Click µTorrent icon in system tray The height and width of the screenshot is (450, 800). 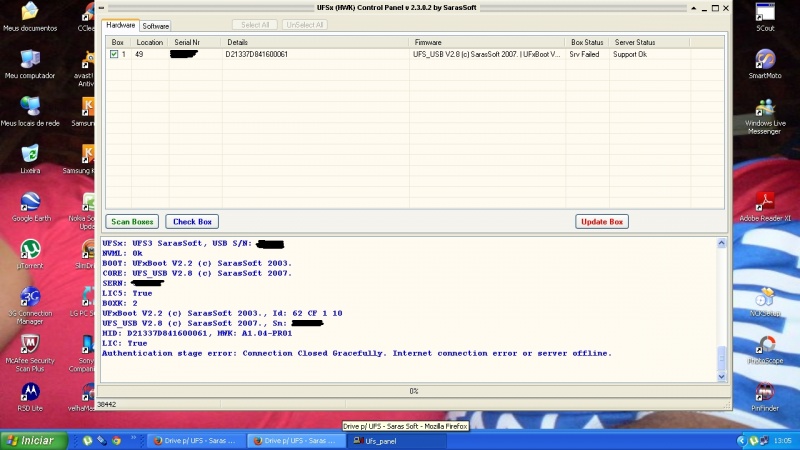[x=754, y=440]
